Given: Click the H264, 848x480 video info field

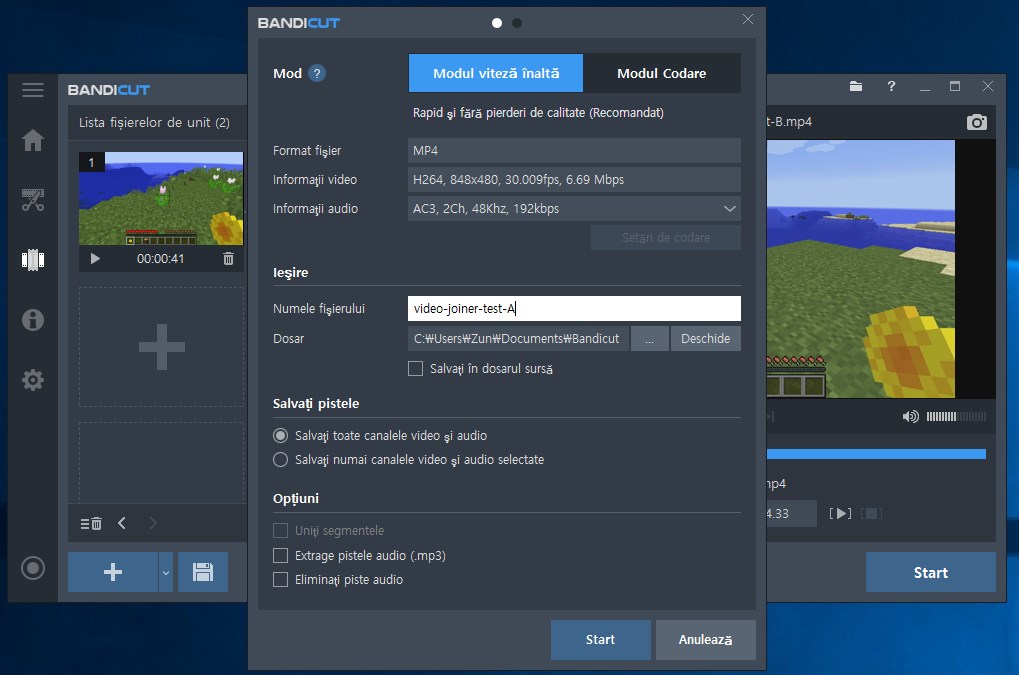Looking at the screenshot, I should [574, 179].
